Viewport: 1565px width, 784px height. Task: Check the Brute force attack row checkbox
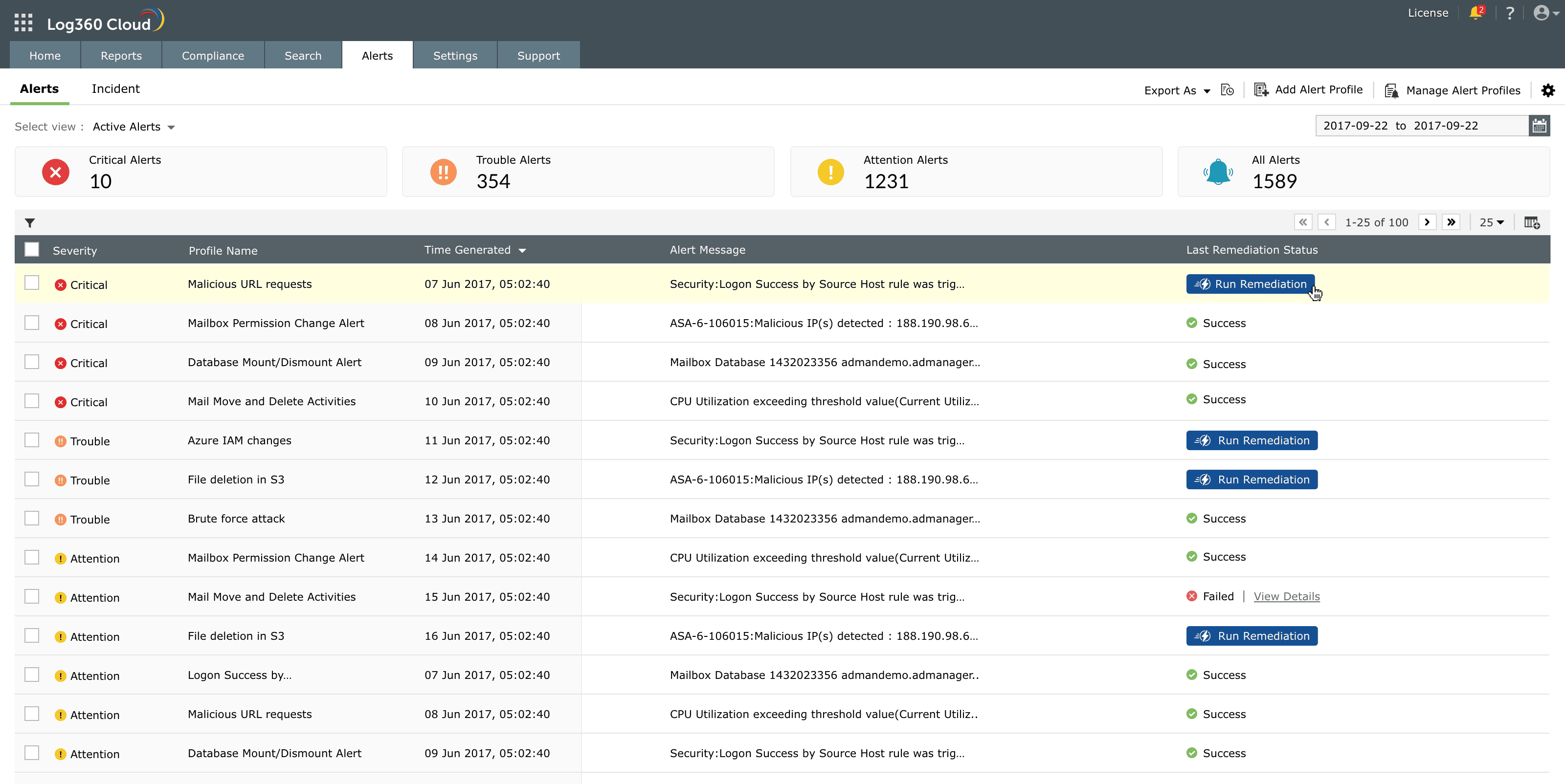pyautogui.click(x=32, y=518)
